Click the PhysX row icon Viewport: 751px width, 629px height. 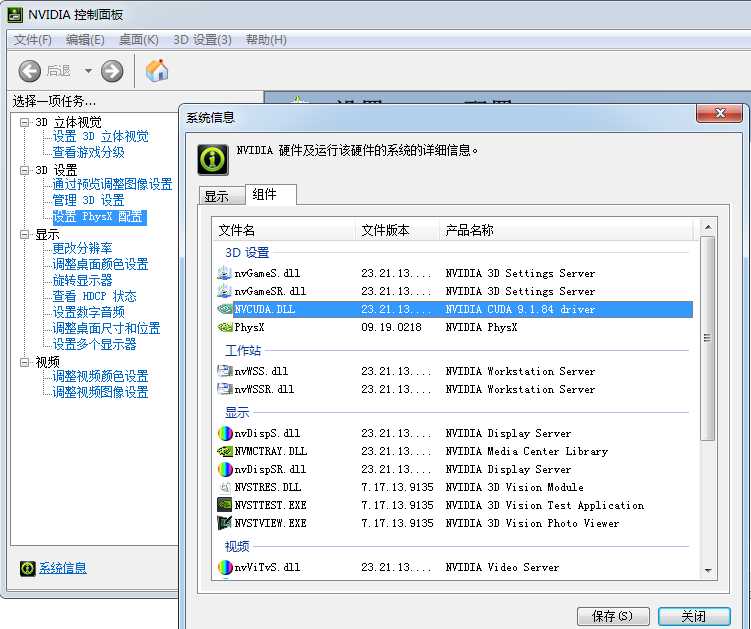tap(225, 327)
